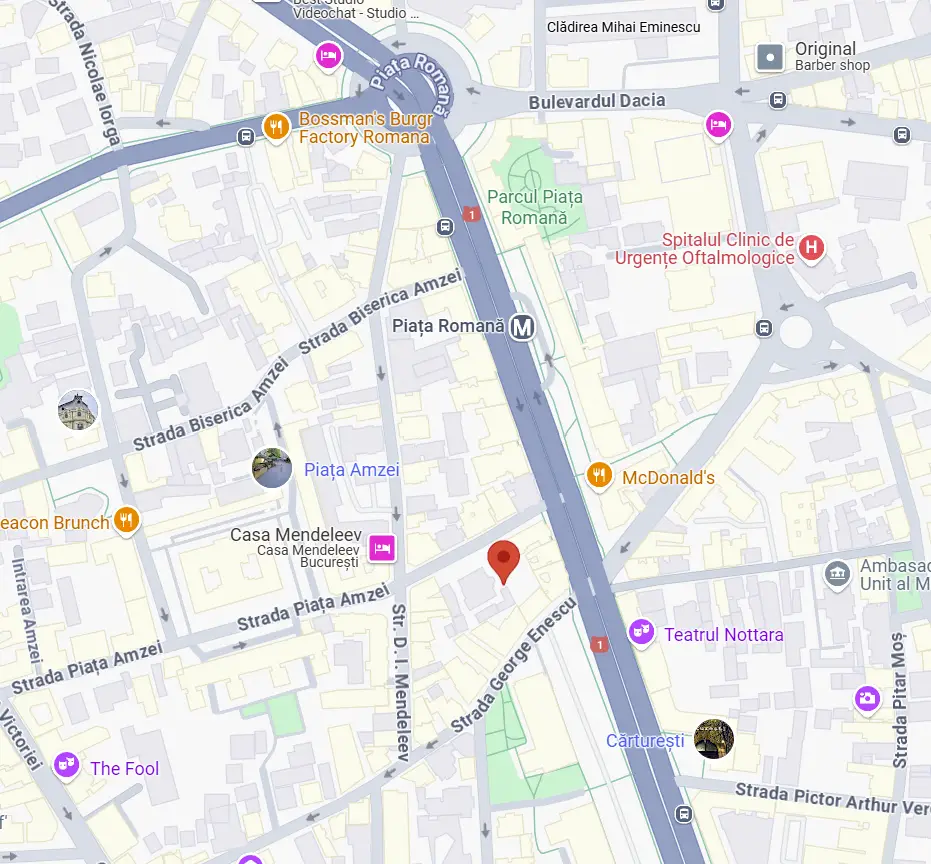Click the embassy building icon

pyautogui.click(x=837, y=574)
